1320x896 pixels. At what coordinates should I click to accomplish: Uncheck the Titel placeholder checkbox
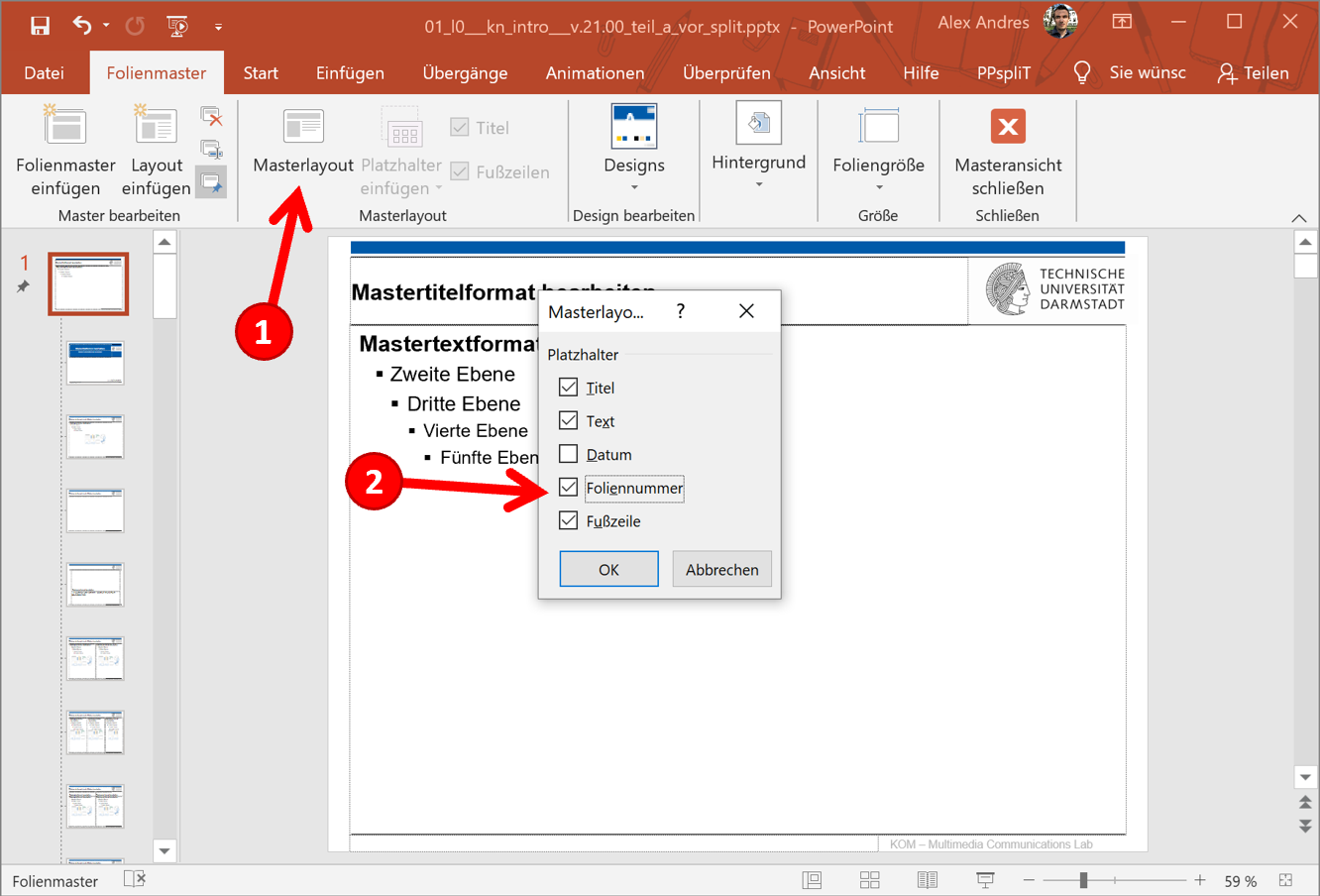coord(568,387)
